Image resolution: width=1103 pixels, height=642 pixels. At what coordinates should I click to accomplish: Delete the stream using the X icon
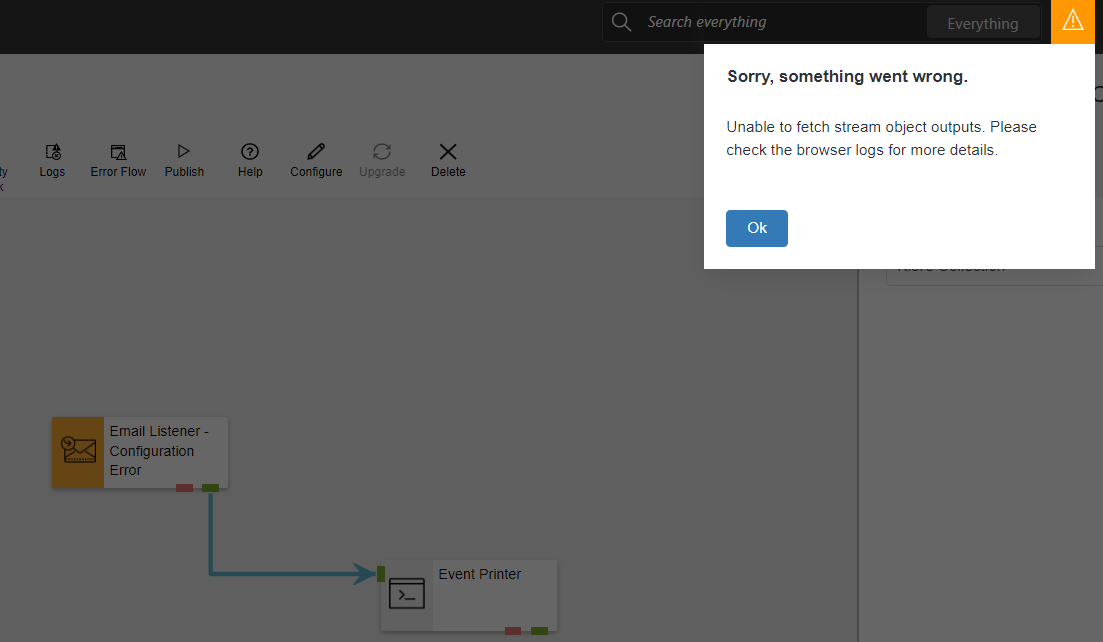(x=447, y=160)
